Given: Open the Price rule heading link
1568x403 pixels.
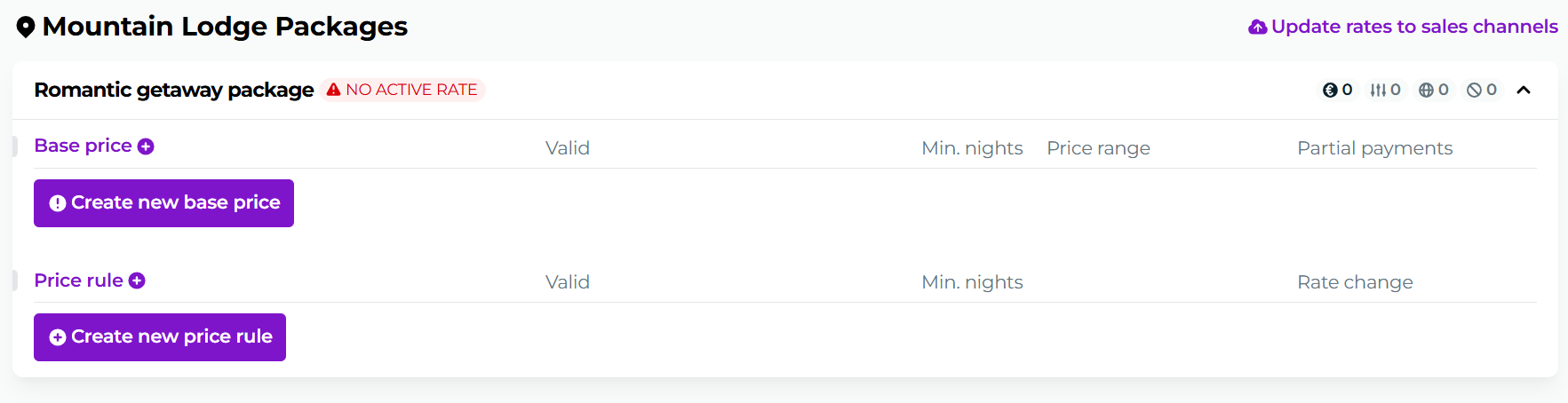Looking at the screenshot, I should pyautogui.click(x=78, y=281).
